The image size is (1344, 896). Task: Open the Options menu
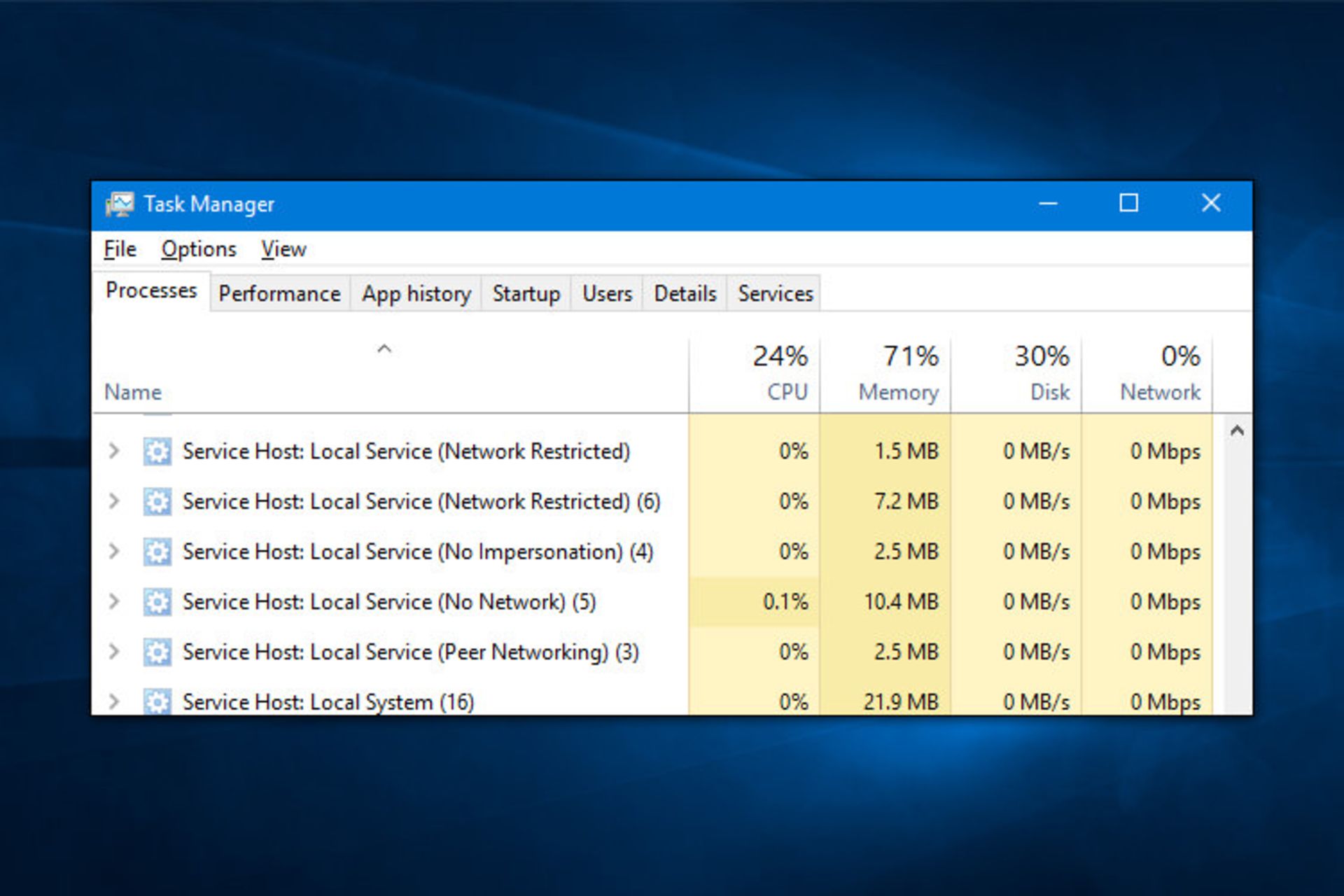tap(199, 249)
